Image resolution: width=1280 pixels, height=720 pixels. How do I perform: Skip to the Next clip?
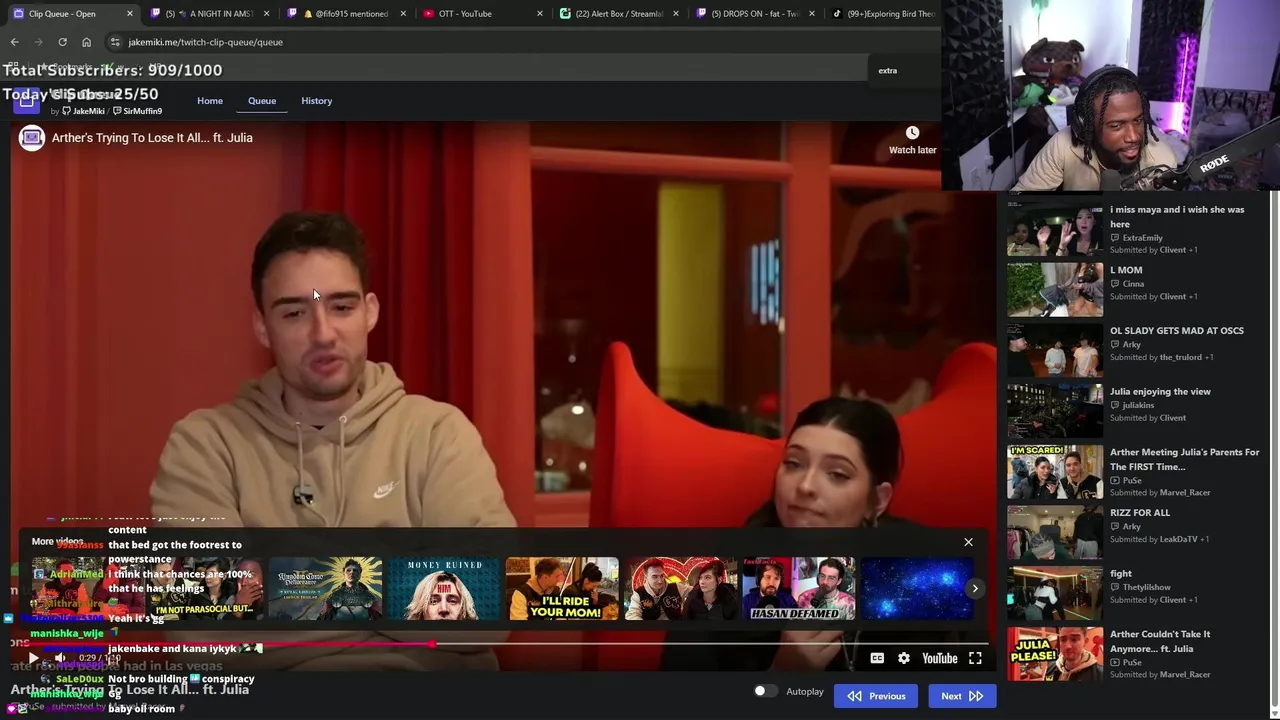(961, 696)
